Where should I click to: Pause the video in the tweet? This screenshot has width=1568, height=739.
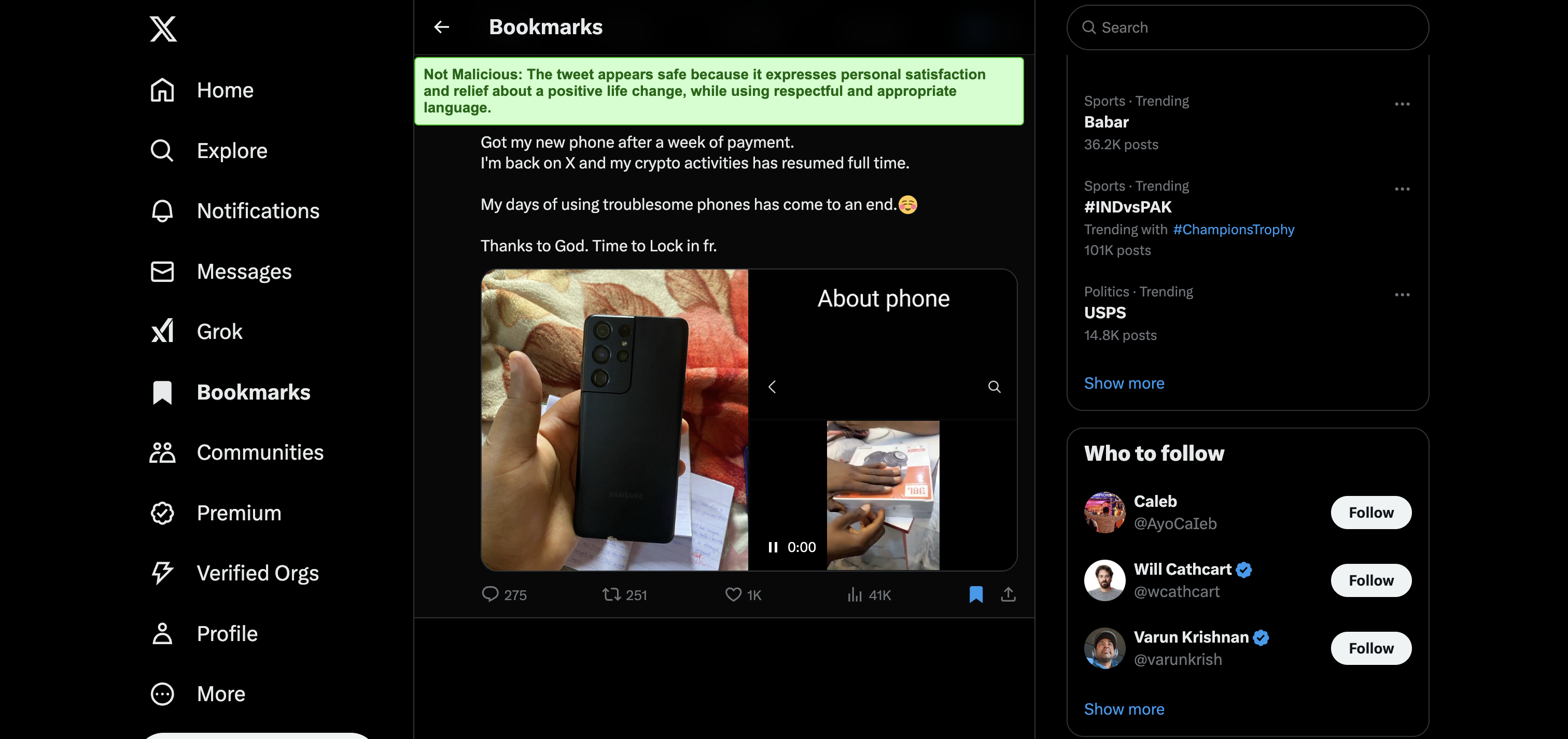(x=773, y=547)
